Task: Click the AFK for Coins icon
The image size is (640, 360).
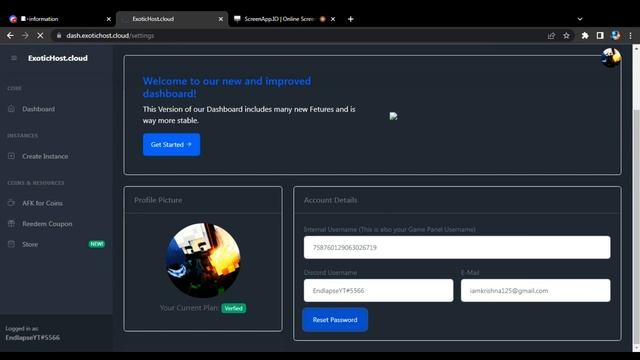Action: tap(11, 203)
